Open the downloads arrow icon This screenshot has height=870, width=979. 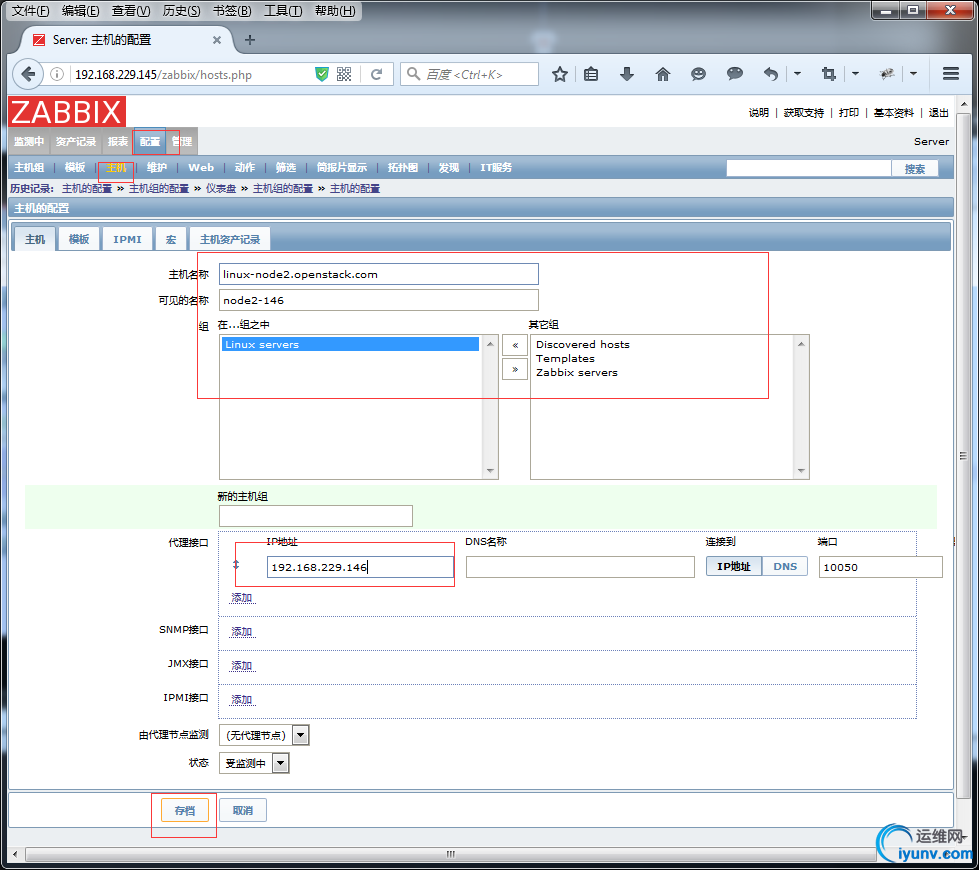tap(627, 74)
